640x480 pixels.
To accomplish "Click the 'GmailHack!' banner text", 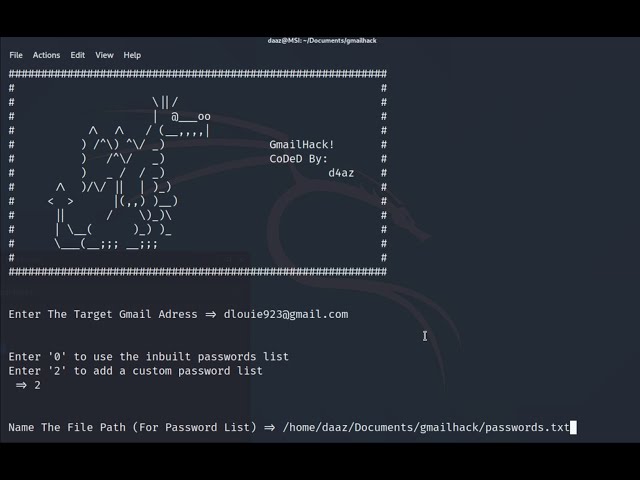I will click(x=302, y=144).
